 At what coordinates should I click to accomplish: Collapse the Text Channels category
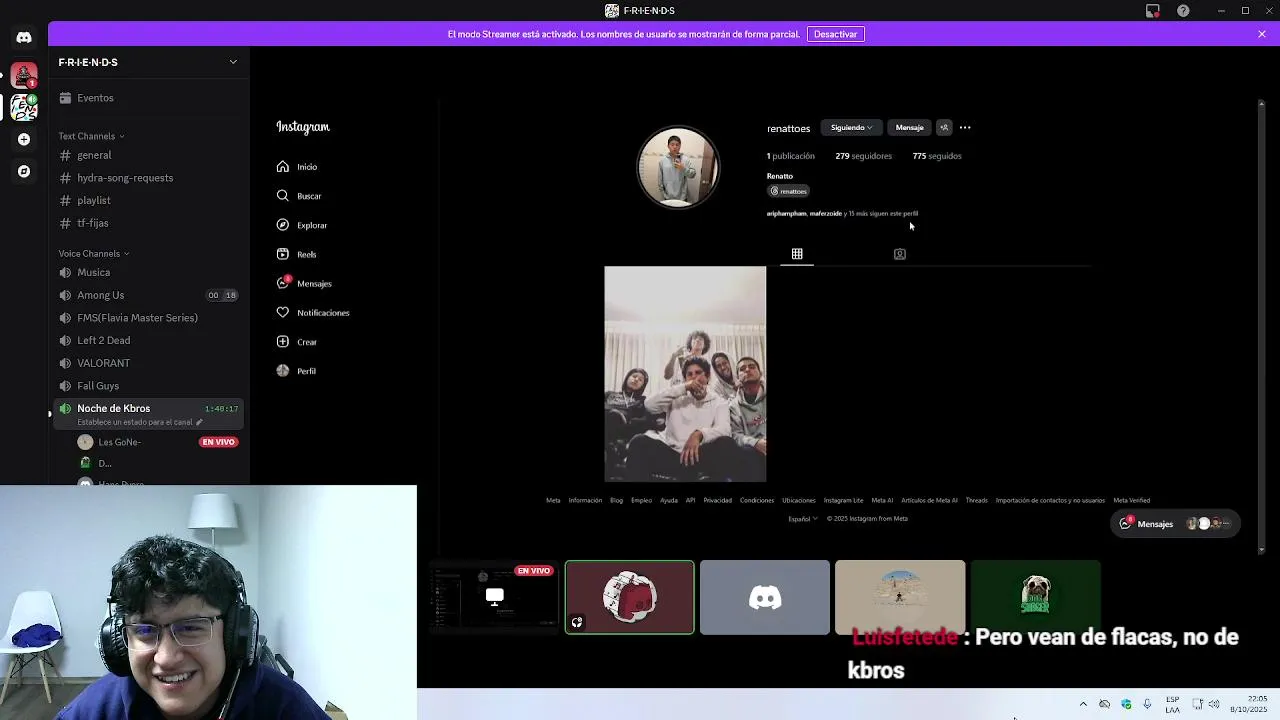click(x=91, y=136)
